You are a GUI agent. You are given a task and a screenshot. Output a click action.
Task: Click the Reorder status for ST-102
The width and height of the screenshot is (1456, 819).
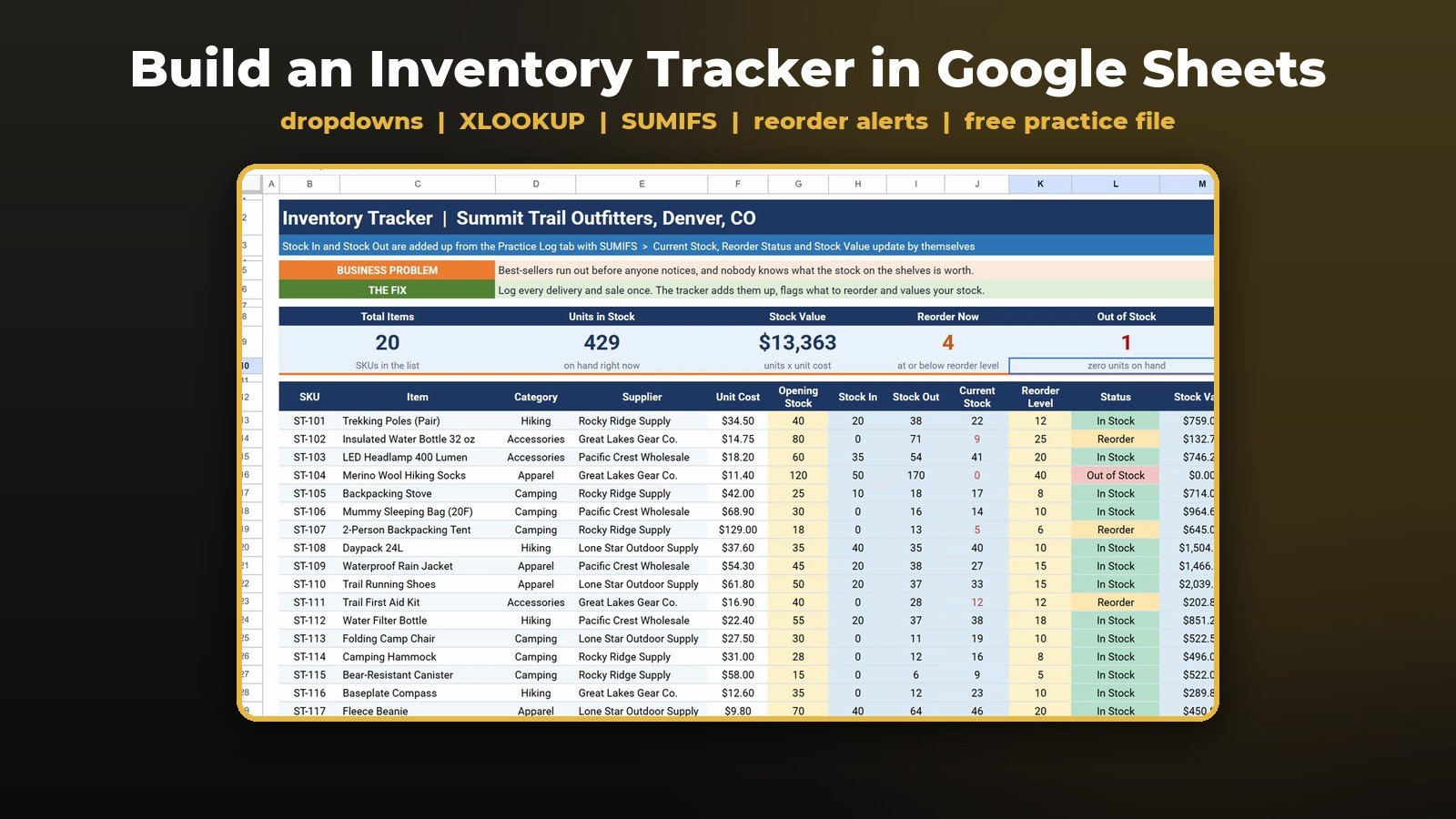1116,439
